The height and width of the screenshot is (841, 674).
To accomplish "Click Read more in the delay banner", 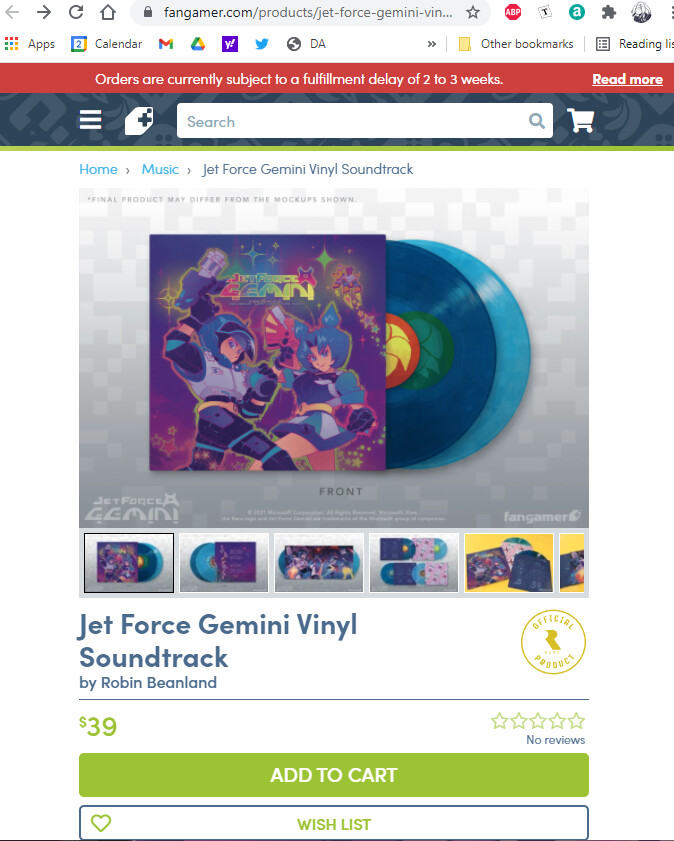I will [627, 79].
